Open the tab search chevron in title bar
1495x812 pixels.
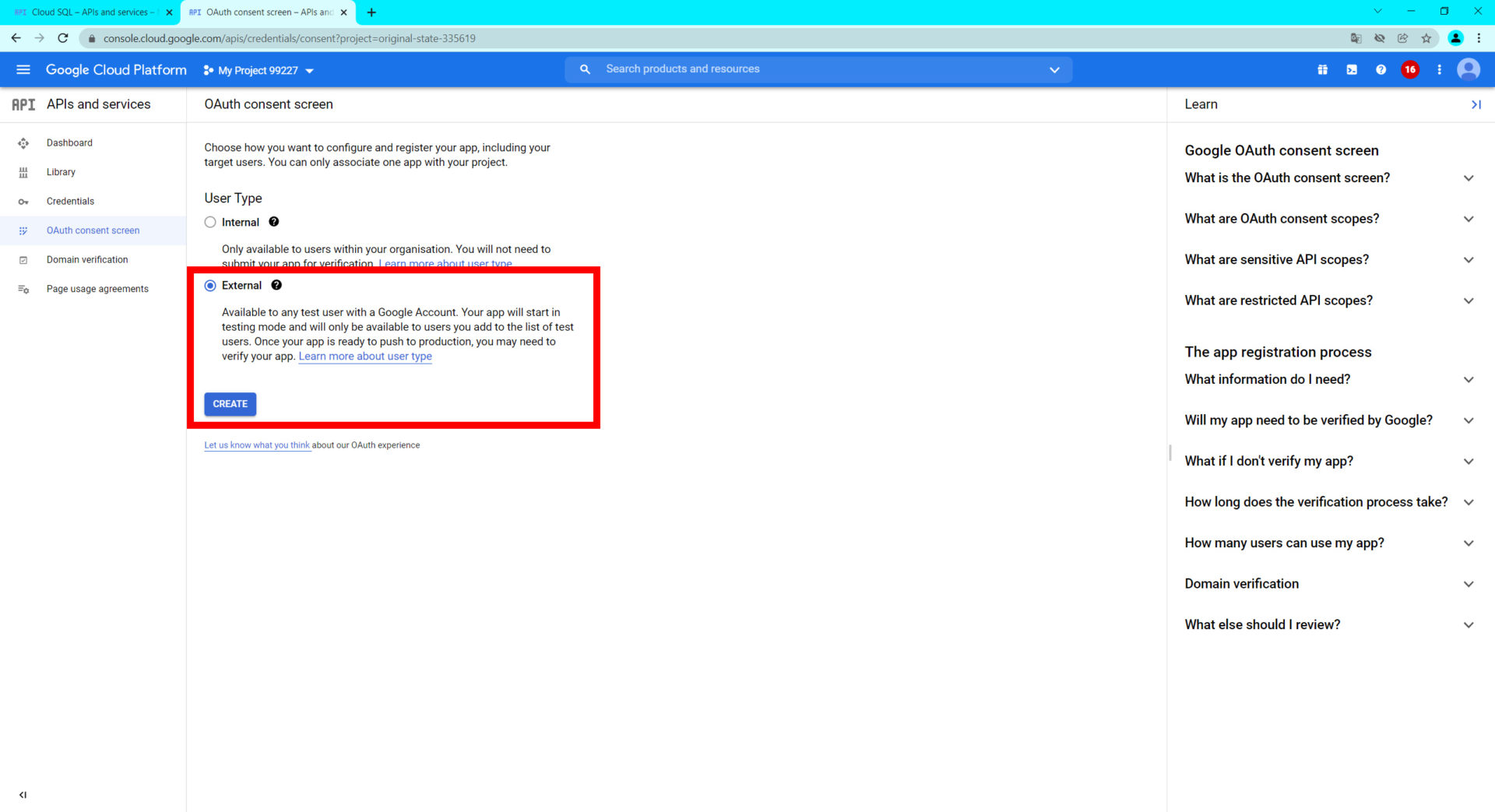click(1377, 12)
